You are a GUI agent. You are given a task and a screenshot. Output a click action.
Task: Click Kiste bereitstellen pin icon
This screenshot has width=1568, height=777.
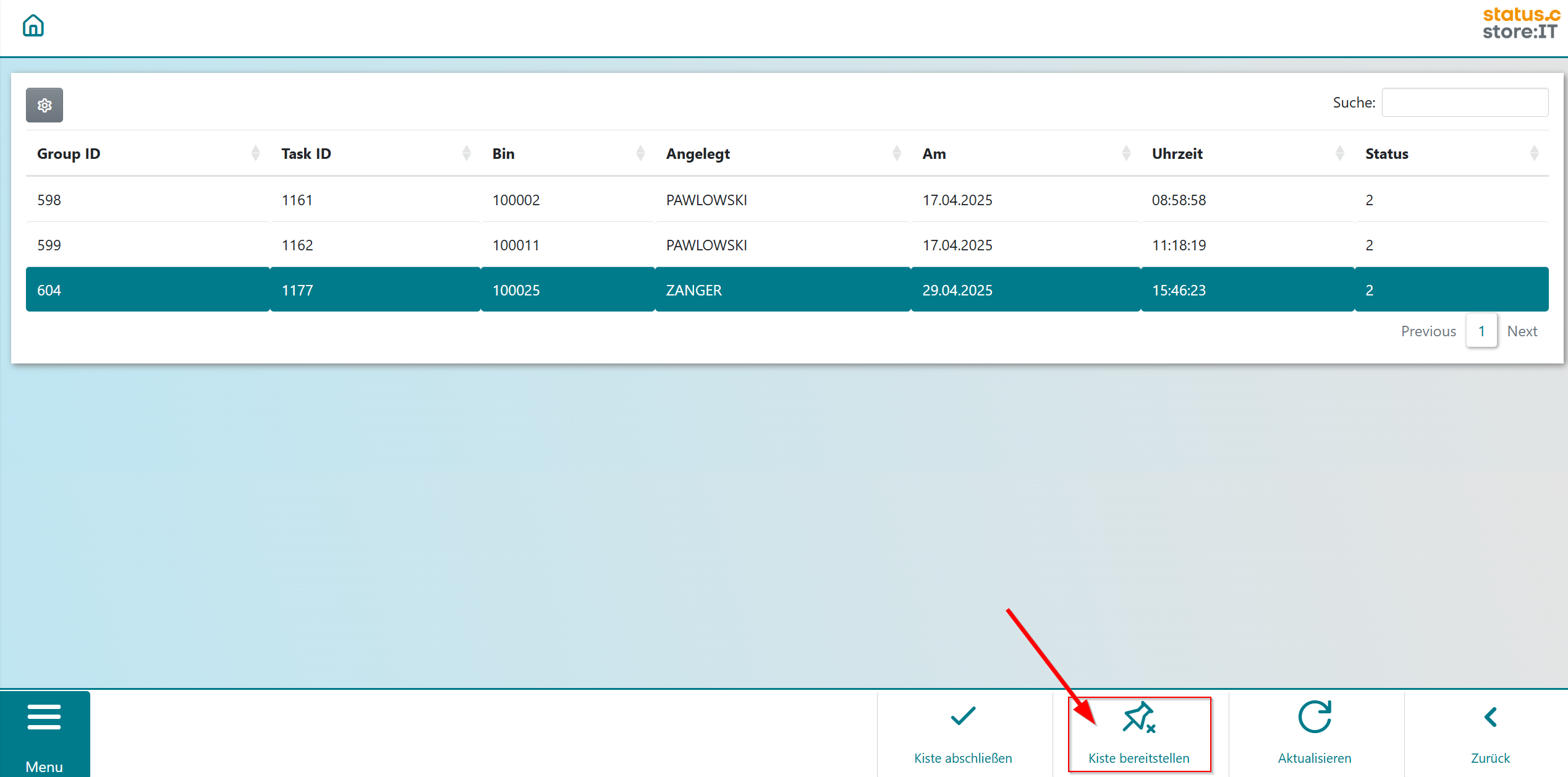tap(1138, 718)
